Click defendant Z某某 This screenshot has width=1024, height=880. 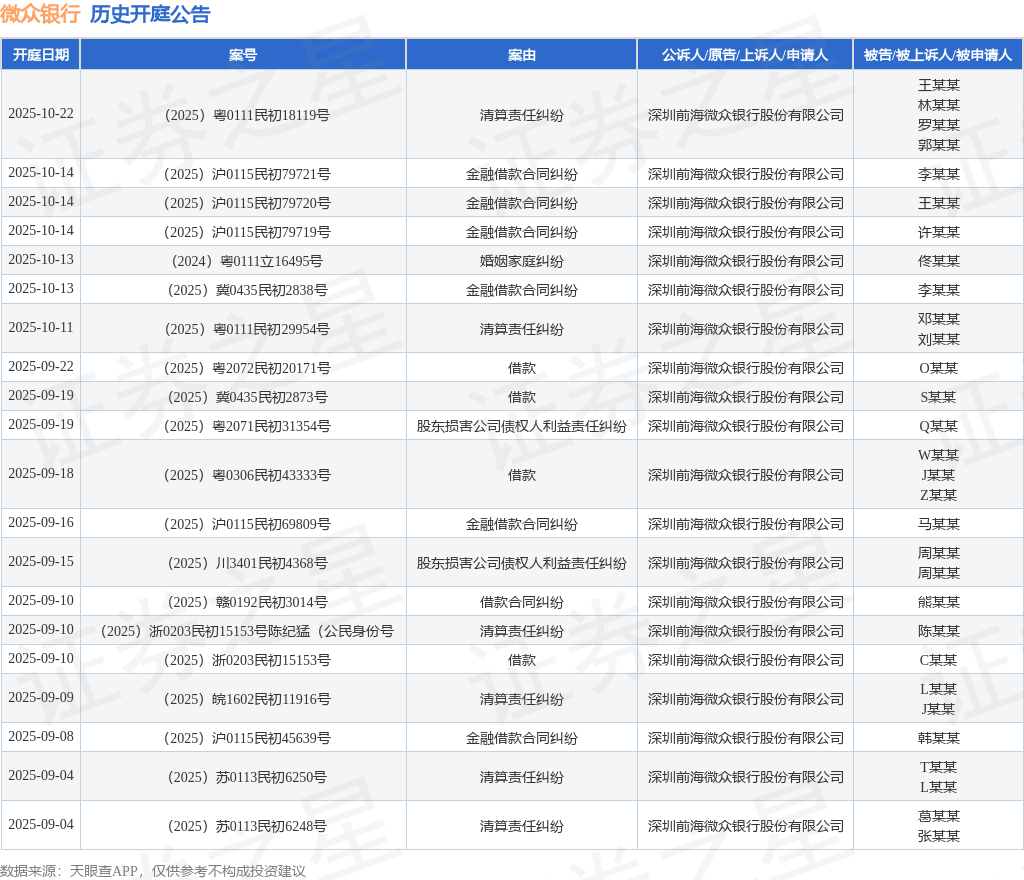[x=938, y=495]
